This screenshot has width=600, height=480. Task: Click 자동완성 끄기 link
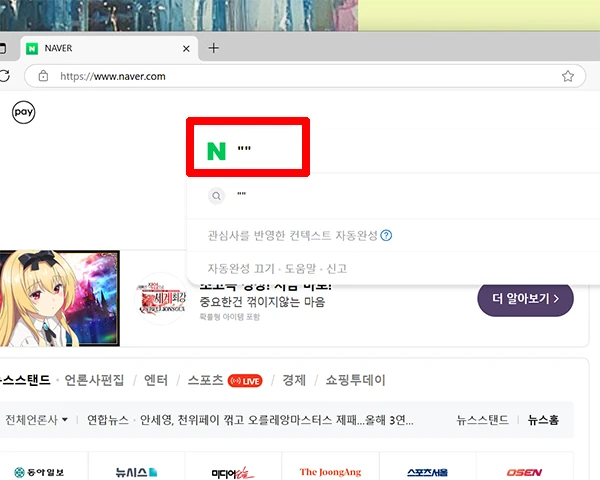click(x=241, y=268)
